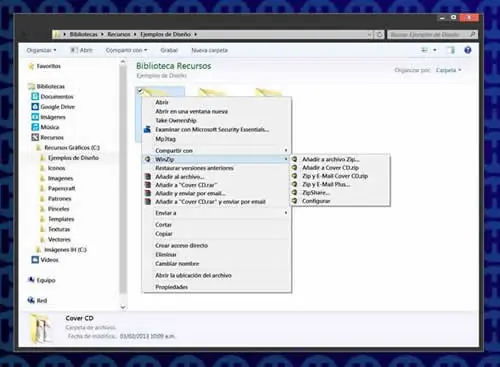
Task: Open the help icon in the toolbar
Action: (x=468, y=50)
